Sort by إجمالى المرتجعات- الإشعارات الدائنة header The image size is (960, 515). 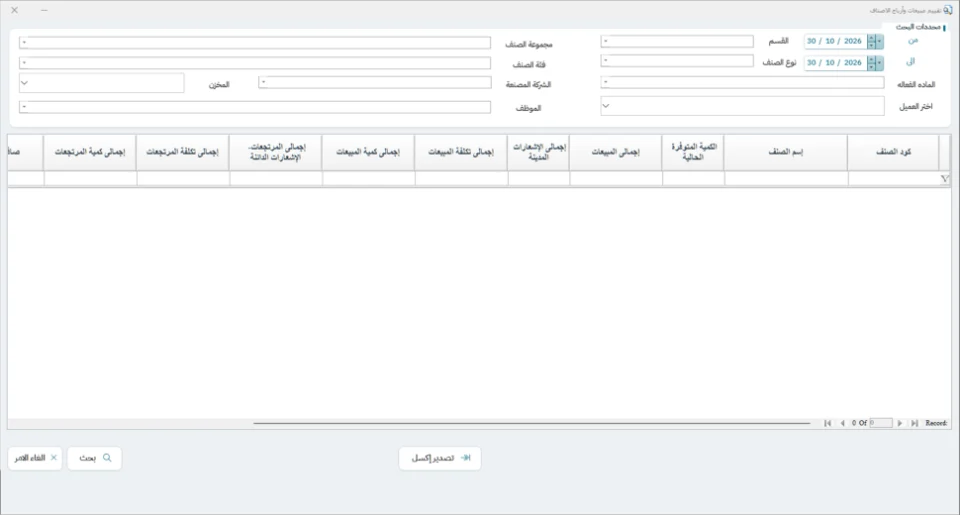pyautogui.click(x=276, y=152)
